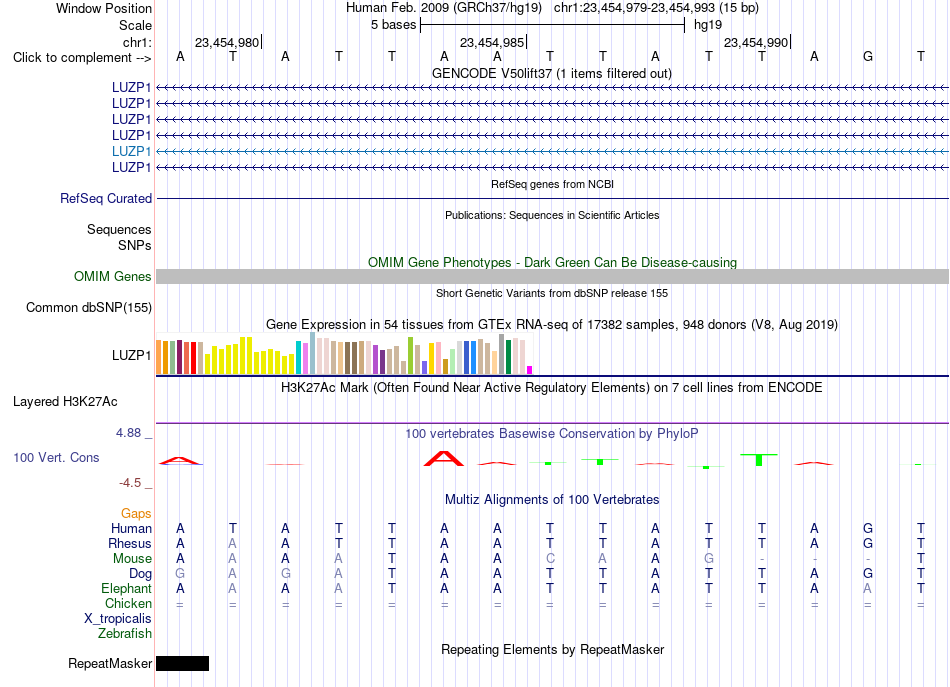Image resolution: width=950 pixels, height=687 pixels.
Task: Click the tallest green PhyloP conservation bar
Action: coord(759,460)
